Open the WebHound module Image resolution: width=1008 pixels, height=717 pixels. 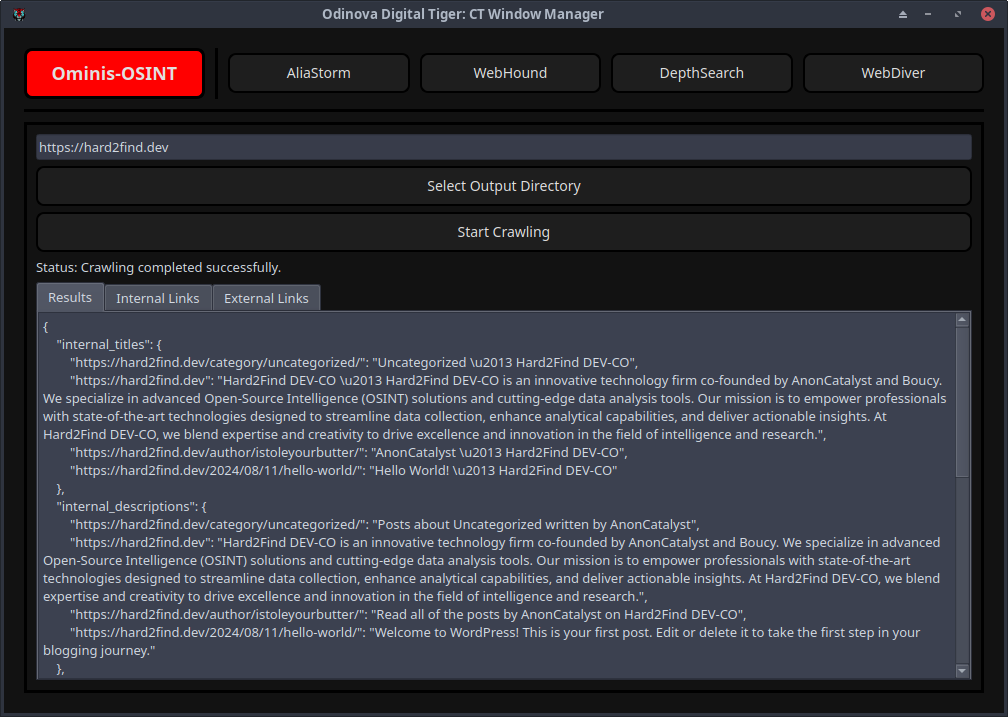coord(510,72)
